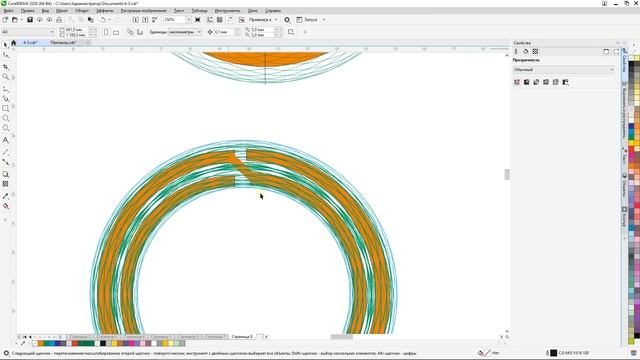Open the Options gear icon

point(287,20)
